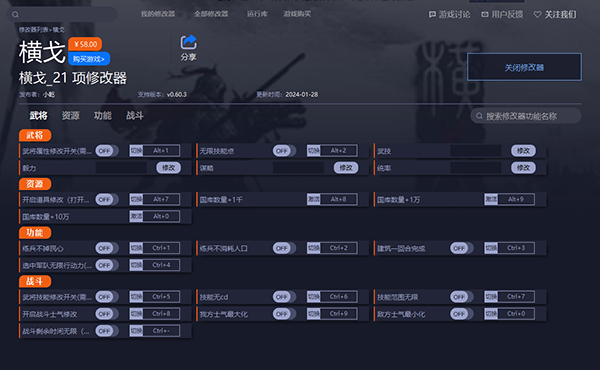Open 用户反馈 feedback icon link
This screenshot has width=600, height=370.
coord(485,15)
